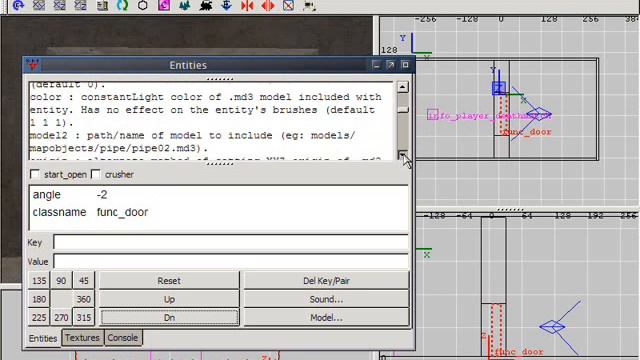The width and height of the screenshot is (640, 360).
Task: Select the blue diamond entity in lower view
Action: 552,327
